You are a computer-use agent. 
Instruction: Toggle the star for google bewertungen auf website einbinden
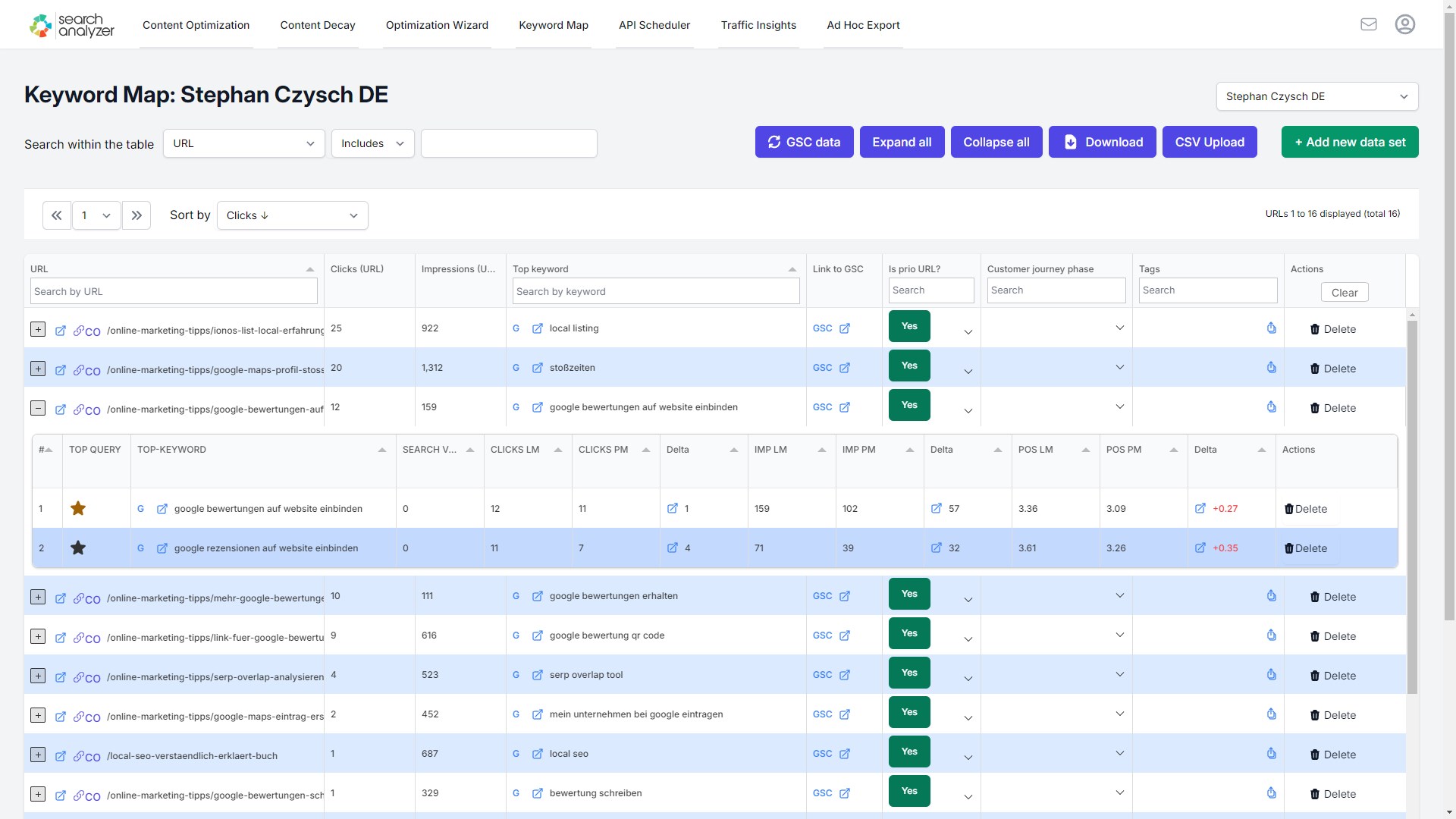pyautogui.click(x=77, y=508)
